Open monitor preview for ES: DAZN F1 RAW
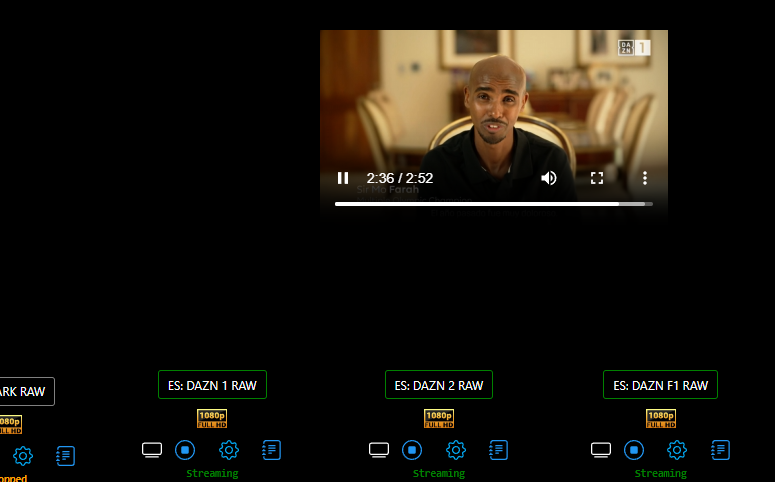This screenshot has width=775, height=482. point(601,450)
